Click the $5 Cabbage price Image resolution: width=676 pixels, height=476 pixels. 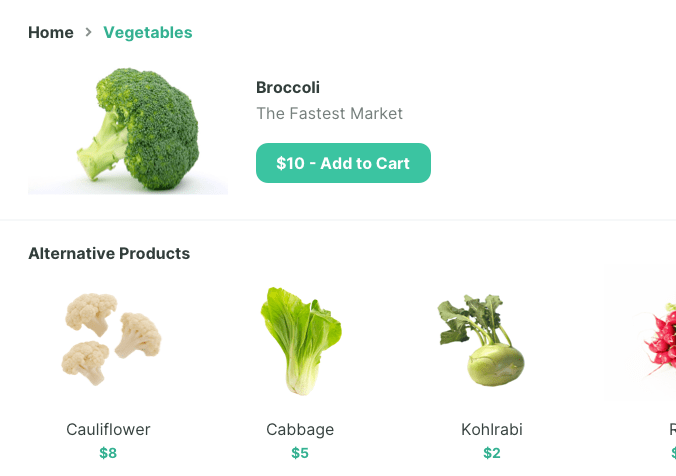click(300, 453)
